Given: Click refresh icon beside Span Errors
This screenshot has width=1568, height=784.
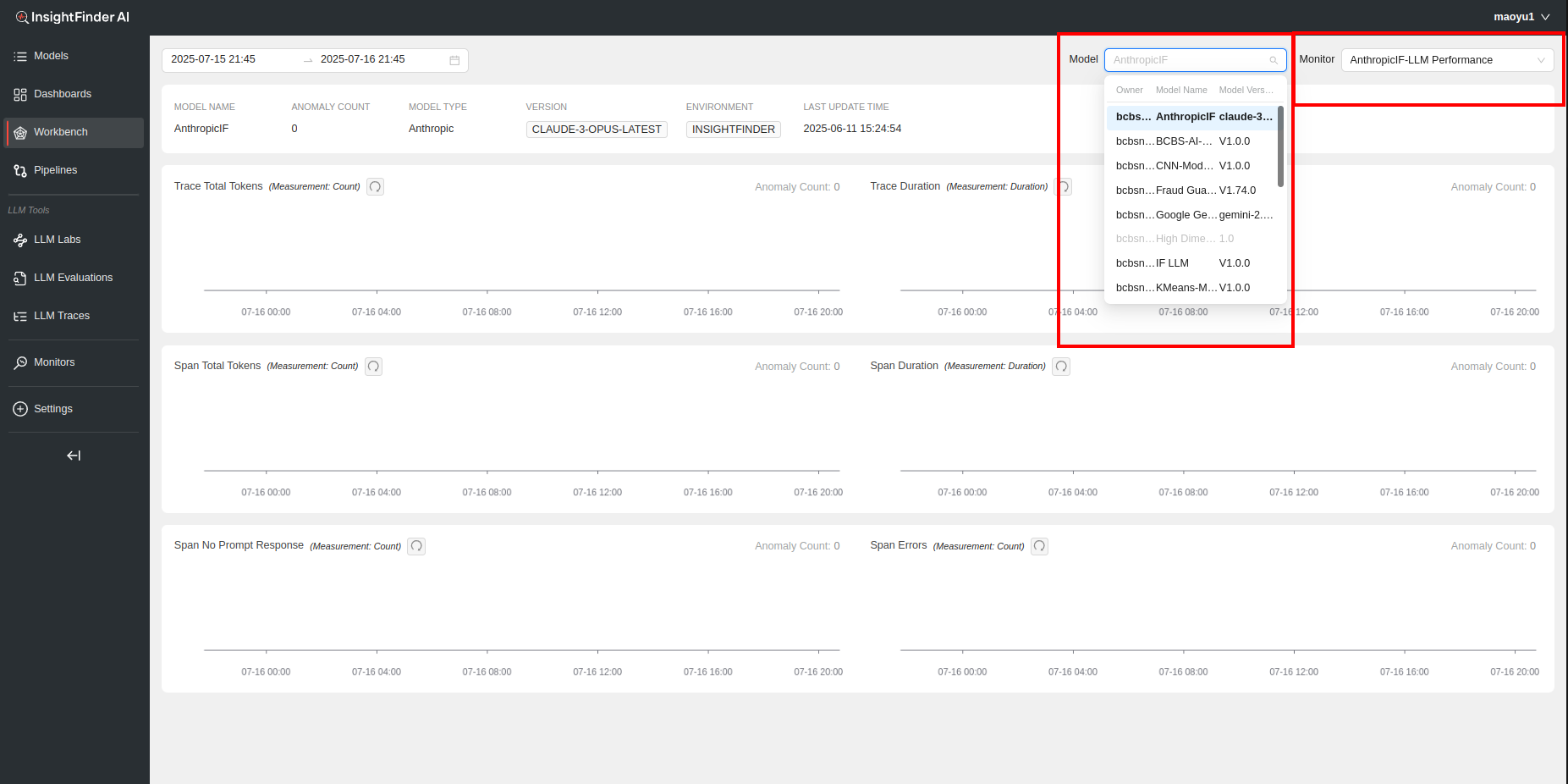Looking at the screenshot, I should (1039, 546).
